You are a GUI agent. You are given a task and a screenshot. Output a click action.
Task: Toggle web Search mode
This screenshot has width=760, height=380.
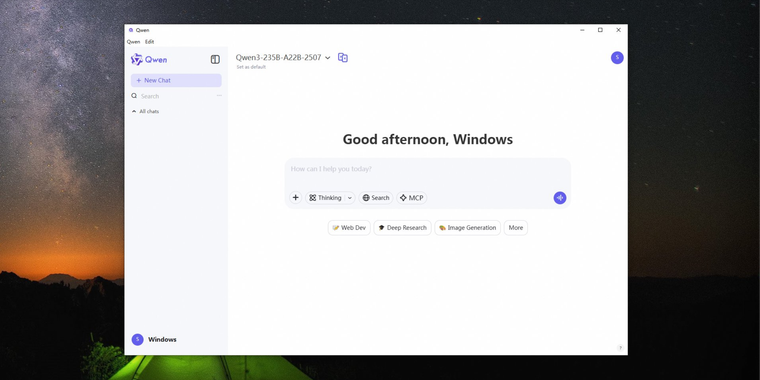pyautogui.click(x=376, y=198)
